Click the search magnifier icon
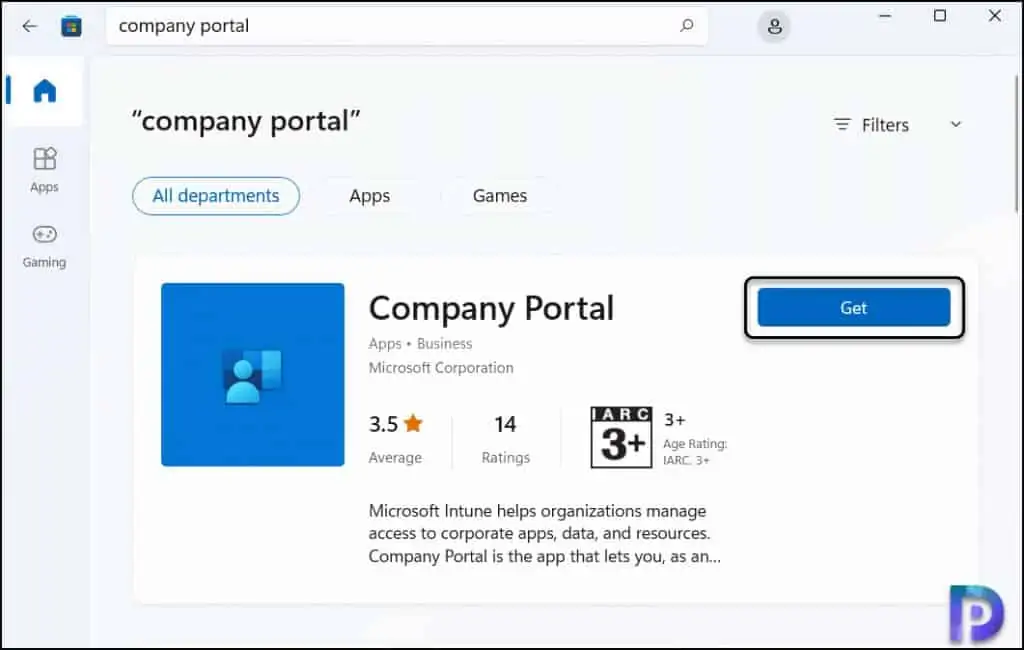Image resolution: width=1024 pixels, height=650 pixels. click(x=686, y=25)
